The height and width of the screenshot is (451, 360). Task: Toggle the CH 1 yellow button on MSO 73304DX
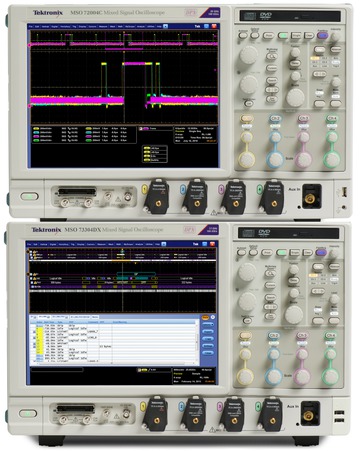245,335
